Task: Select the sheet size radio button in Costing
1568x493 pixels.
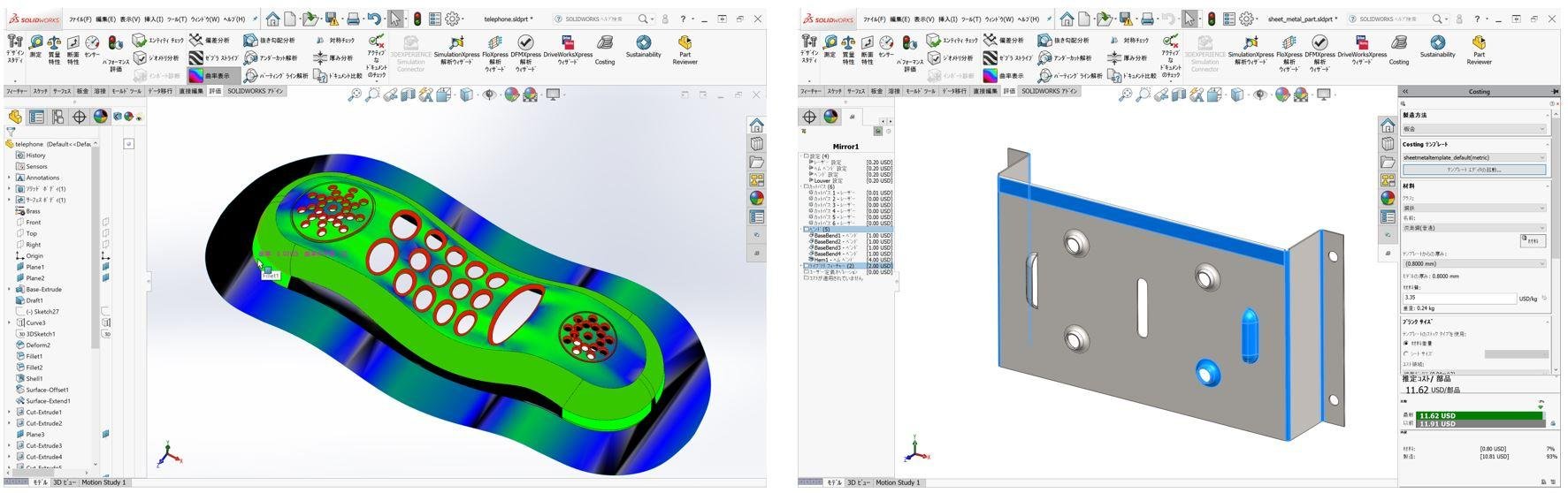Action: pos(1406,354)
